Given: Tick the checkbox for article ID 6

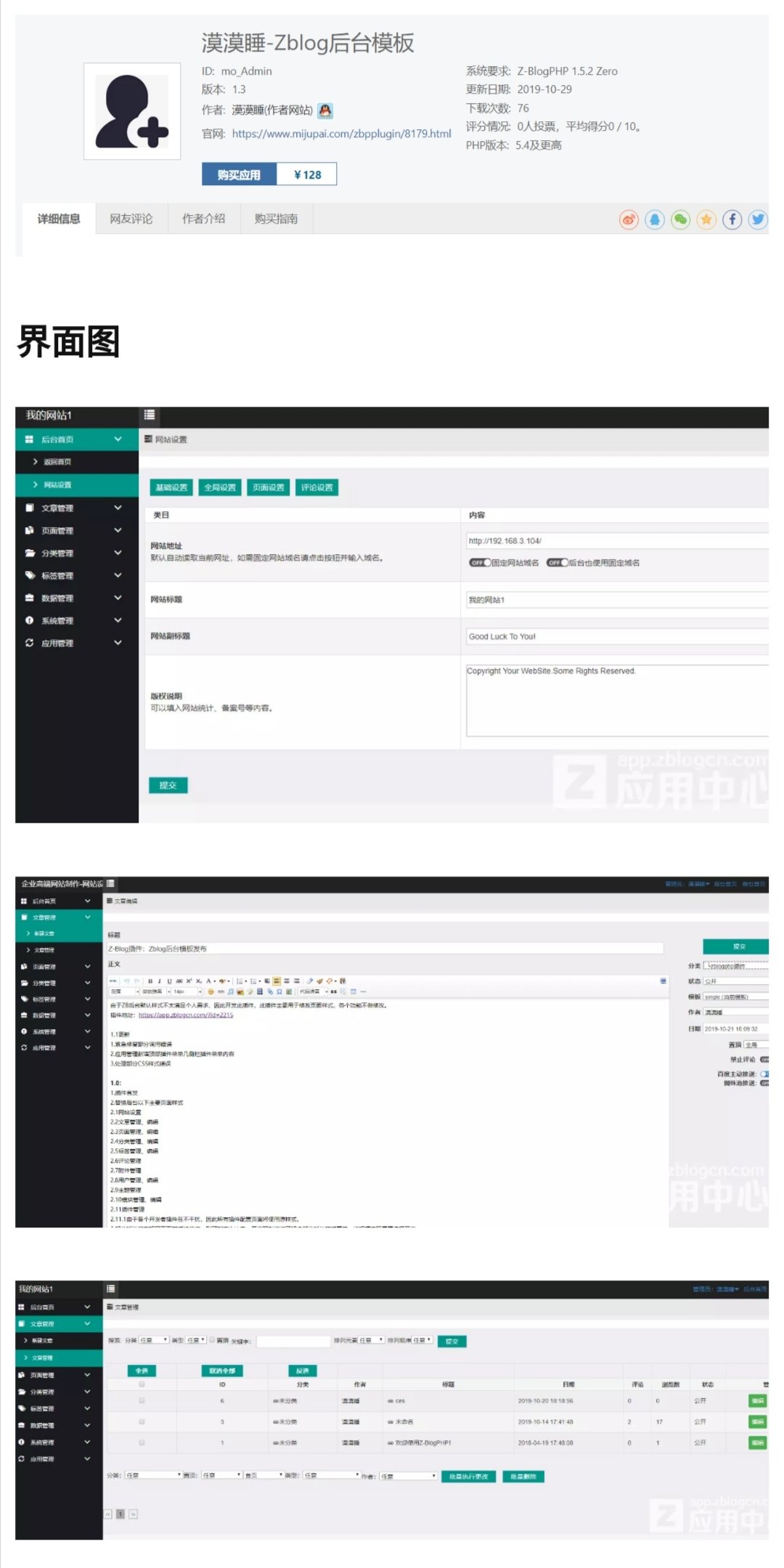Looking at the screenshot, I should (x=142, y=1400).
